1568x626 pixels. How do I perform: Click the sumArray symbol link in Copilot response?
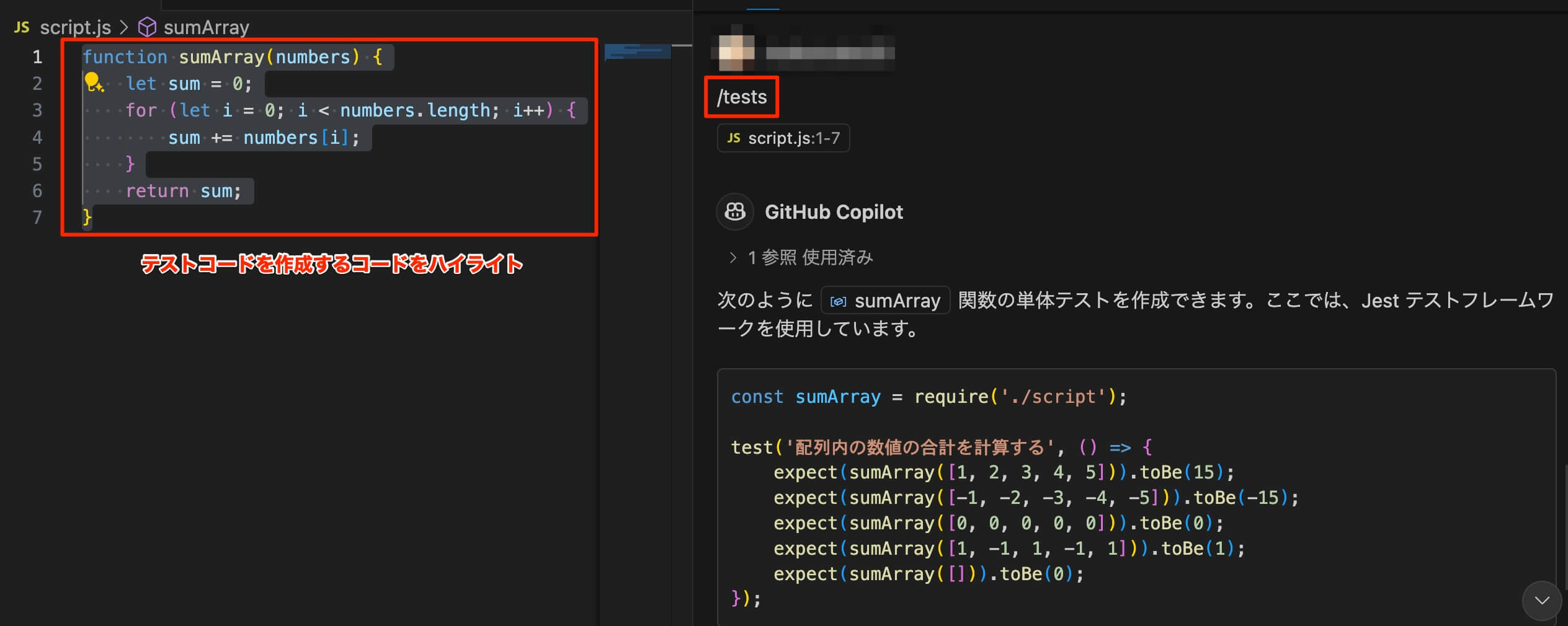point(896,301)
